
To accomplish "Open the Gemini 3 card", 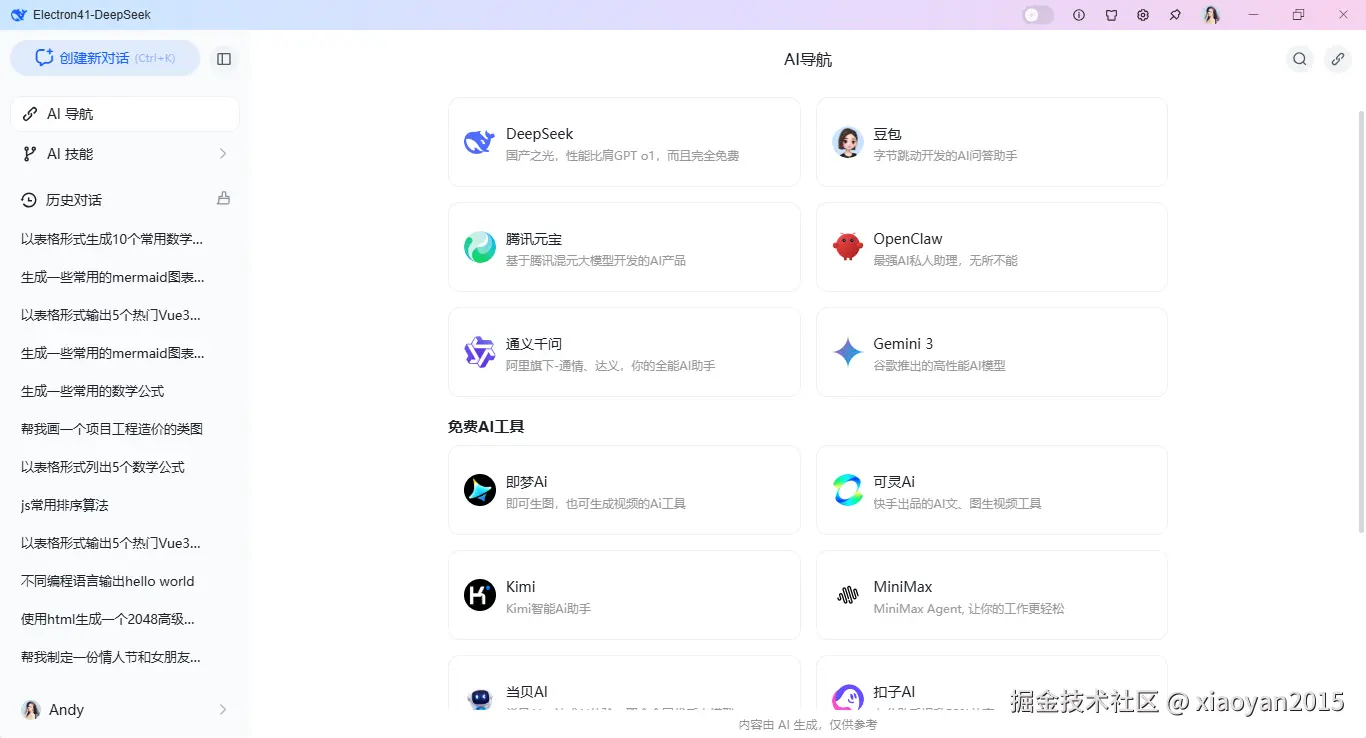I will tap(991, 352).
